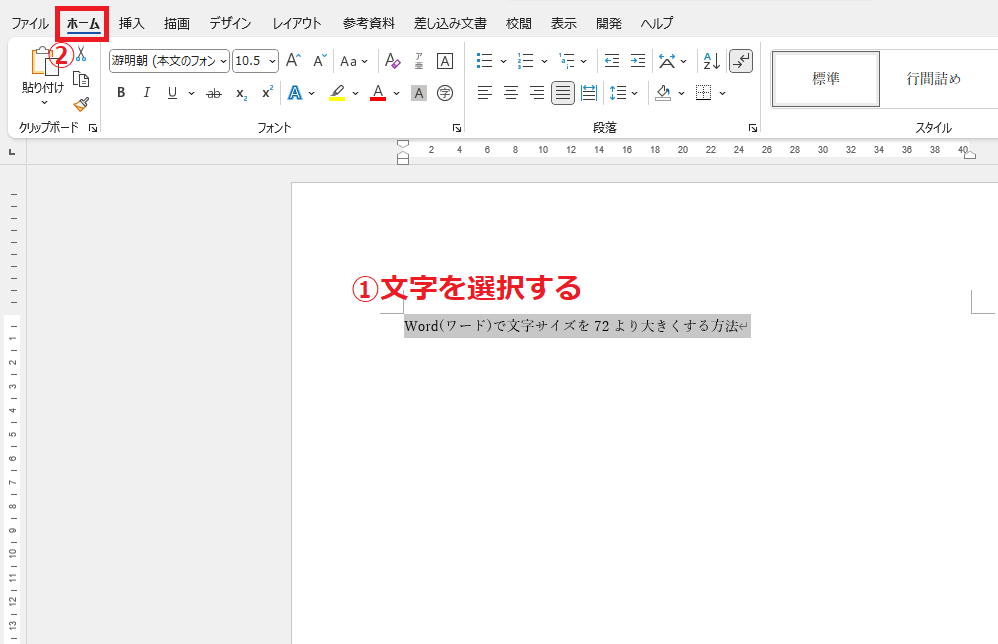Viewport: 998px width, 644px height.
Task: Apply the red font color swatch
Action: click(378, 93)
